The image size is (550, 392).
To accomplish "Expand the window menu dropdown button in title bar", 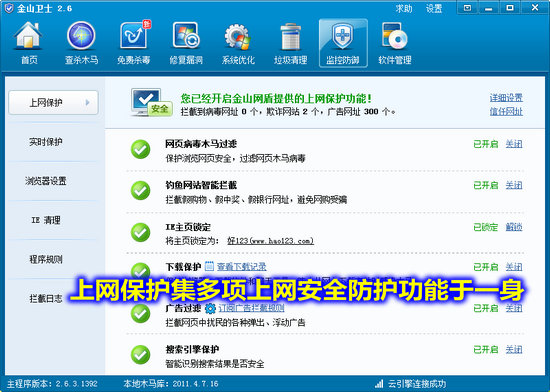I will (467, 8).
